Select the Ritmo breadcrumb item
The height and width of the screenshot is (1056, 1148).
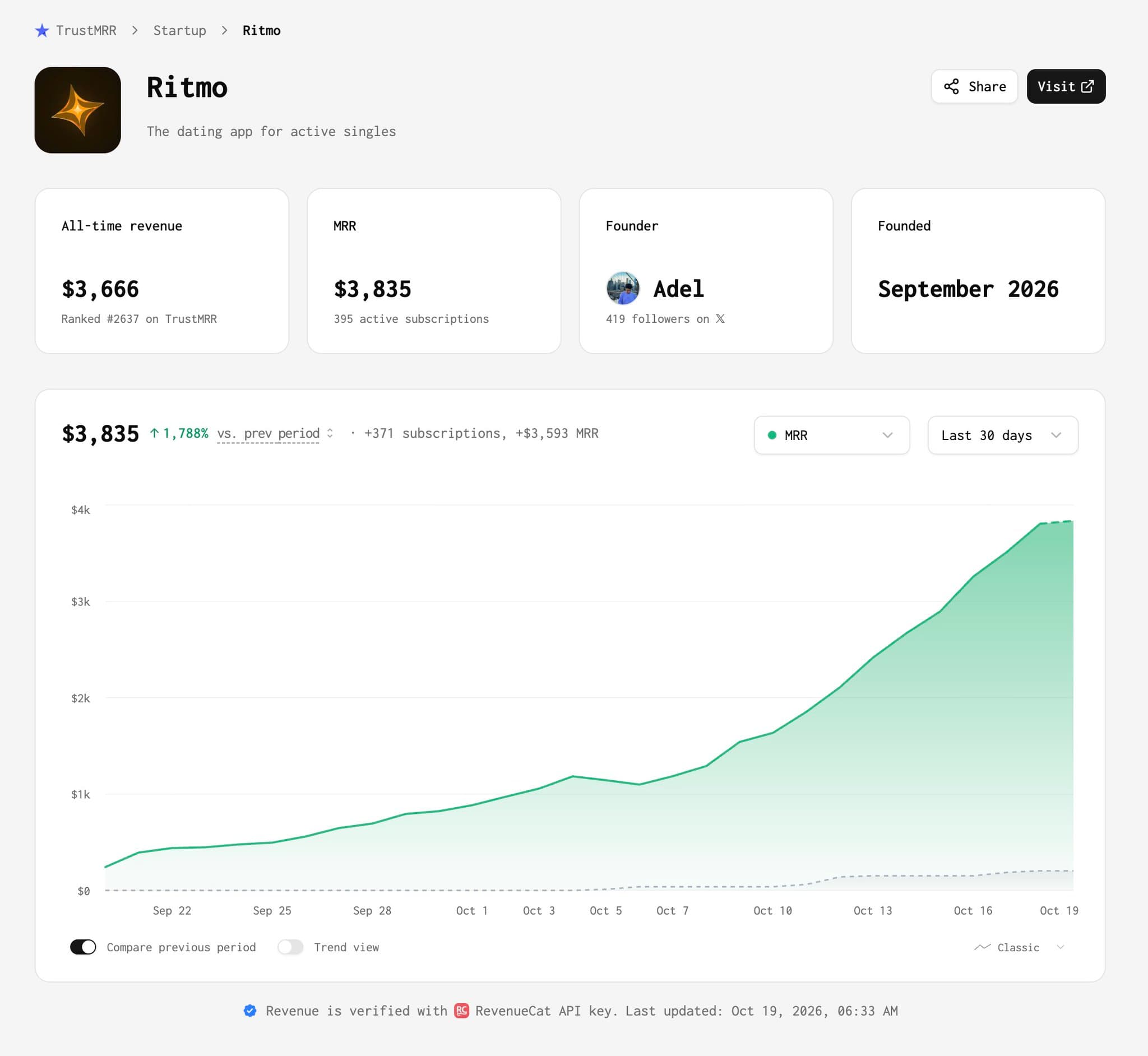point(261,30)
